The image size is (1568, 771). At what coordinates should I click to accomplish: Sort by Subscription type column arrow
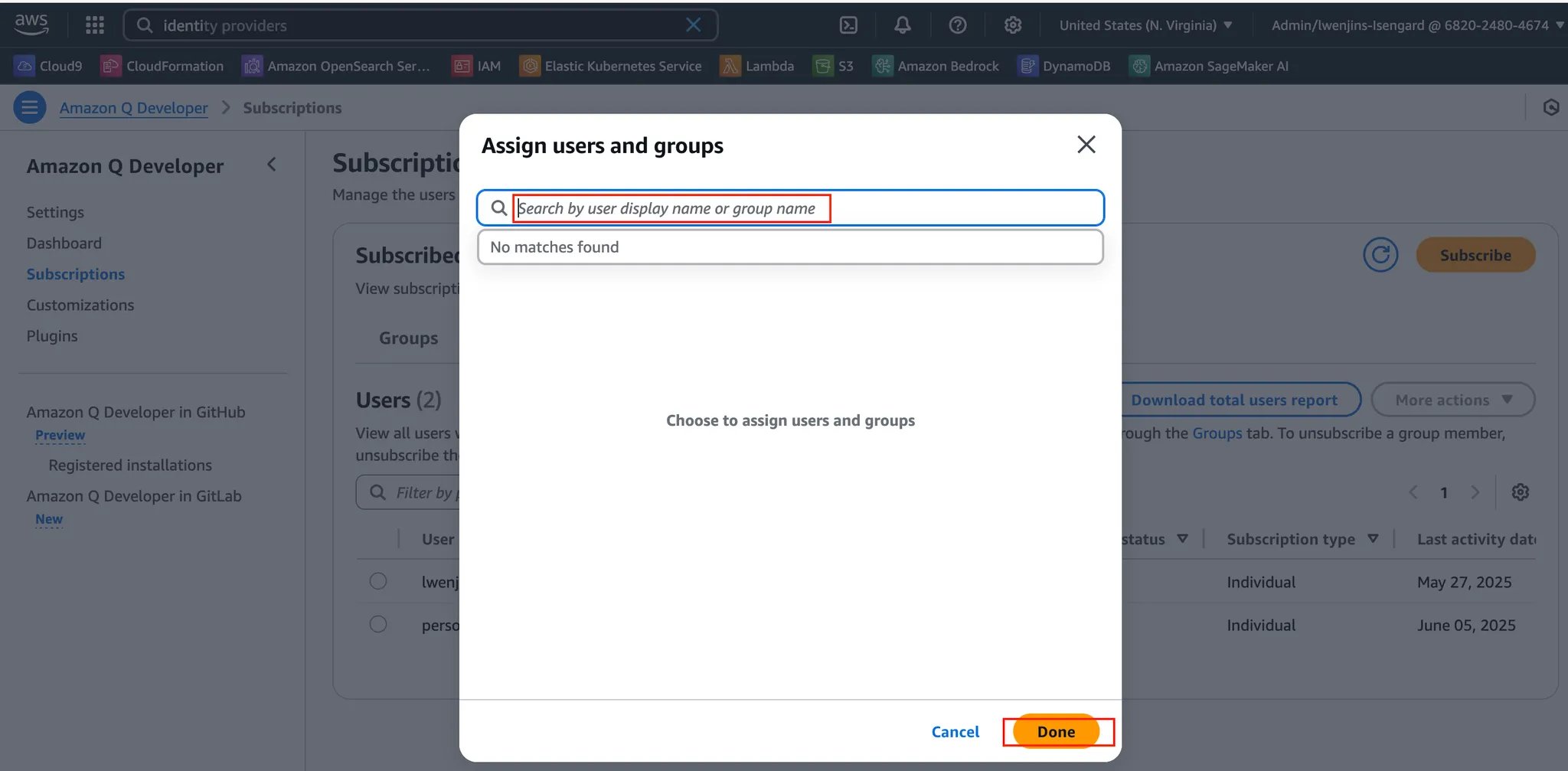pyautogui.click(x=1373, y=539)
